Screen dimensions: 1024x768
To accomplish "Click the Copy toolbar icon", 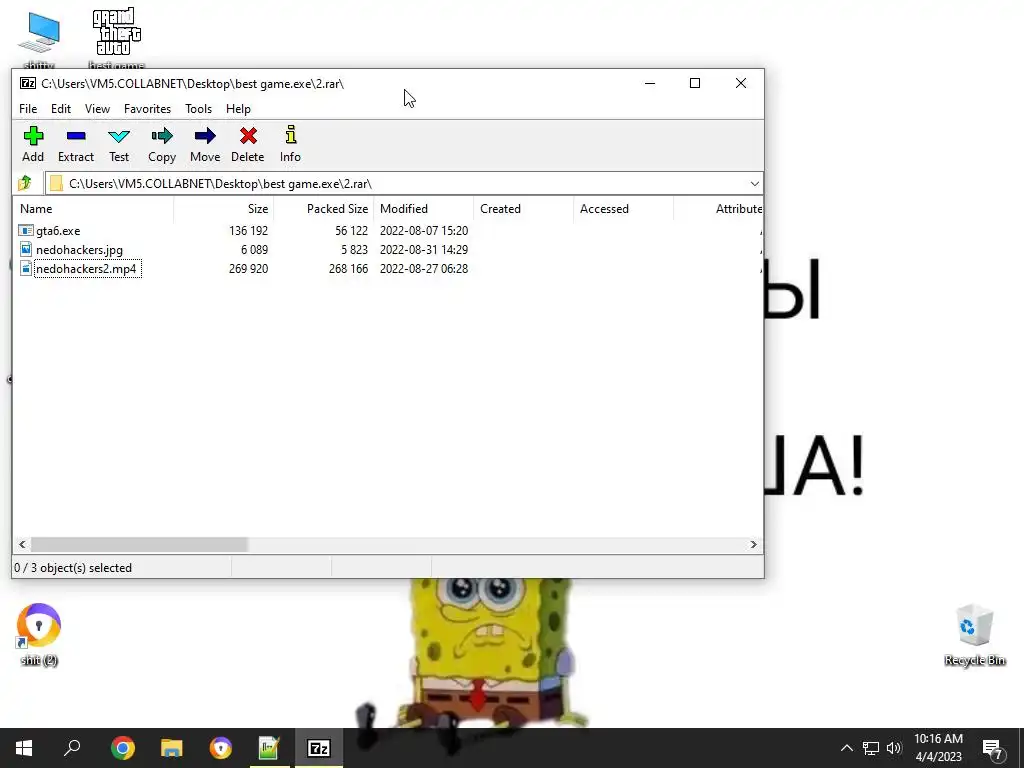I will pos(162,136).
